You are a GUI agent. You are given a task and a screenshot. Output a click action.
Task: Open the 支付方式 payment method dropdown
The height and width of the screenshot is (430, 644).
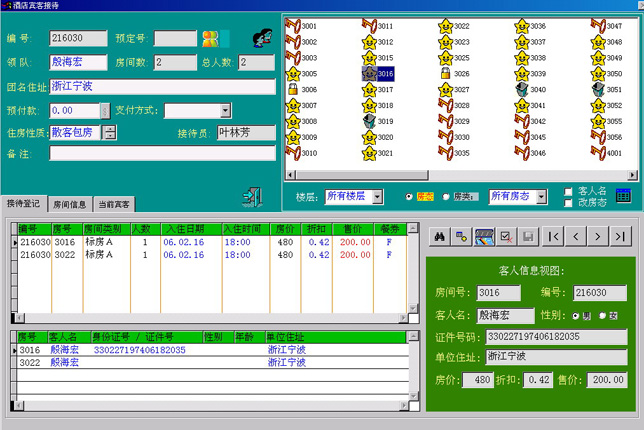(x=225, y=111)
